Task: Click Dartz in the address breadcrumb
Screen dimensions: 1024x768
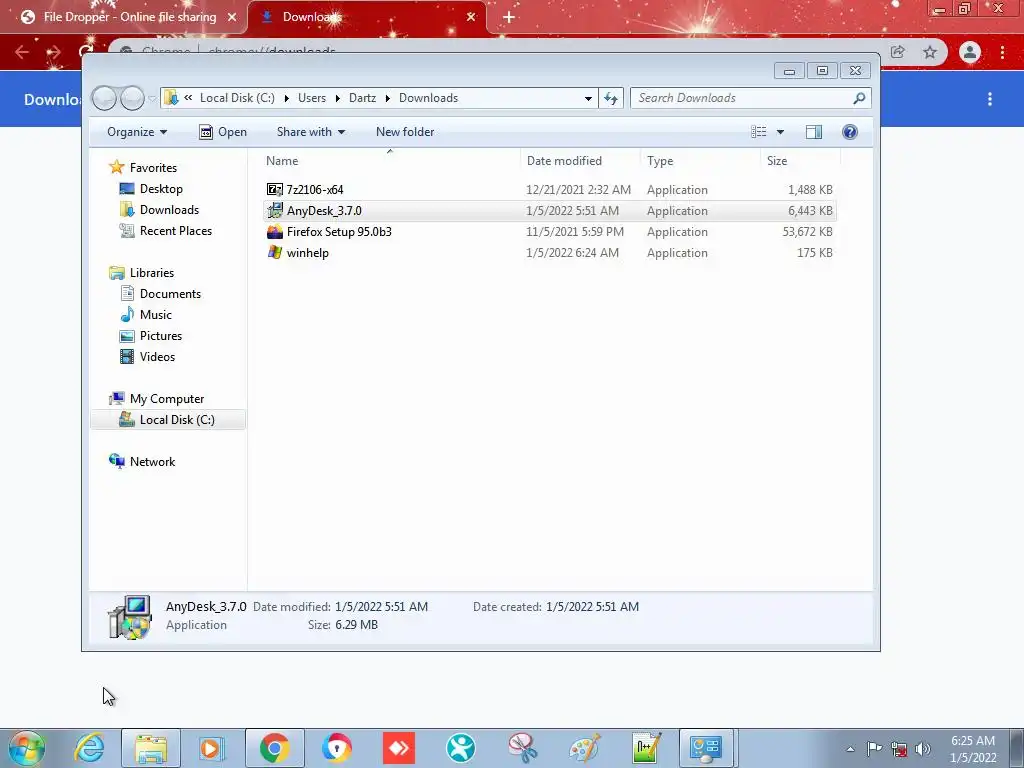Action: tap(362, 98)
